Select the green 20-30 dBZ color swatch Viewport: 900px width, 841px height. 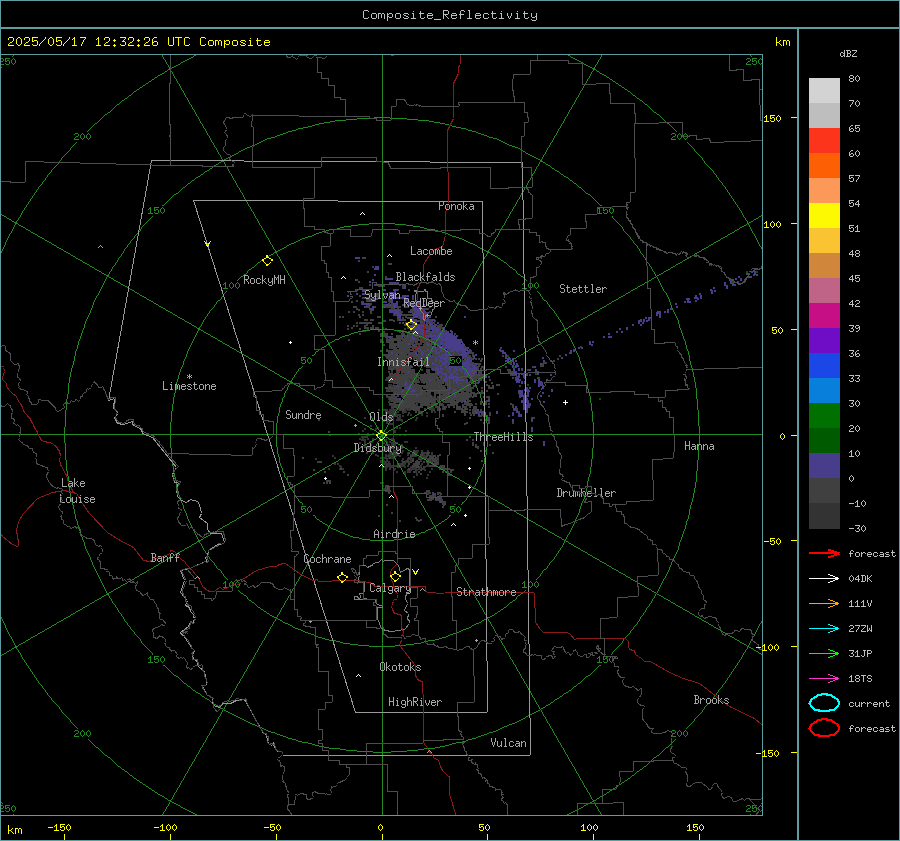824,416
